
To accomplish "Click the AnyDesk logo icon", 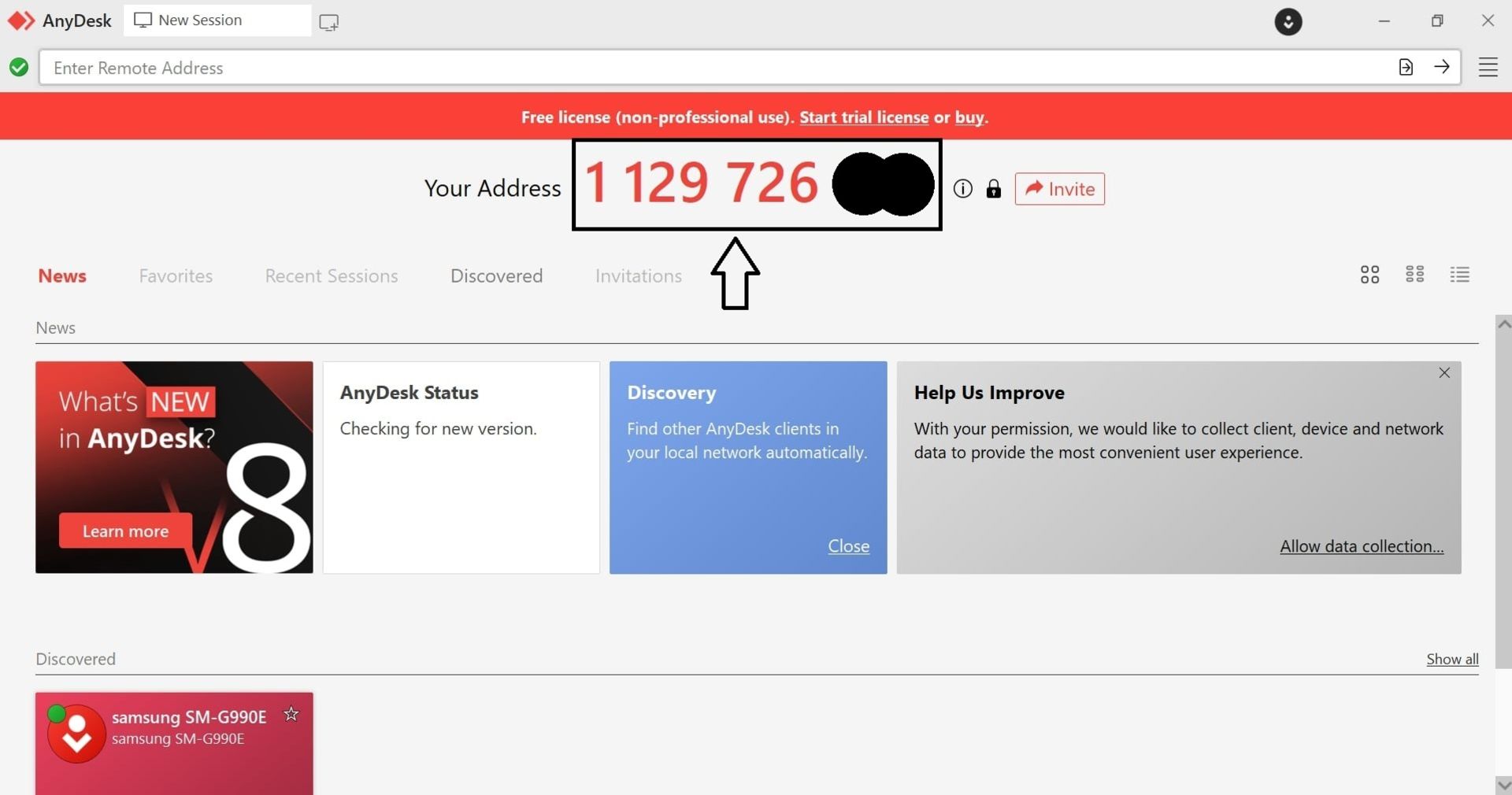I will [21, 20].
